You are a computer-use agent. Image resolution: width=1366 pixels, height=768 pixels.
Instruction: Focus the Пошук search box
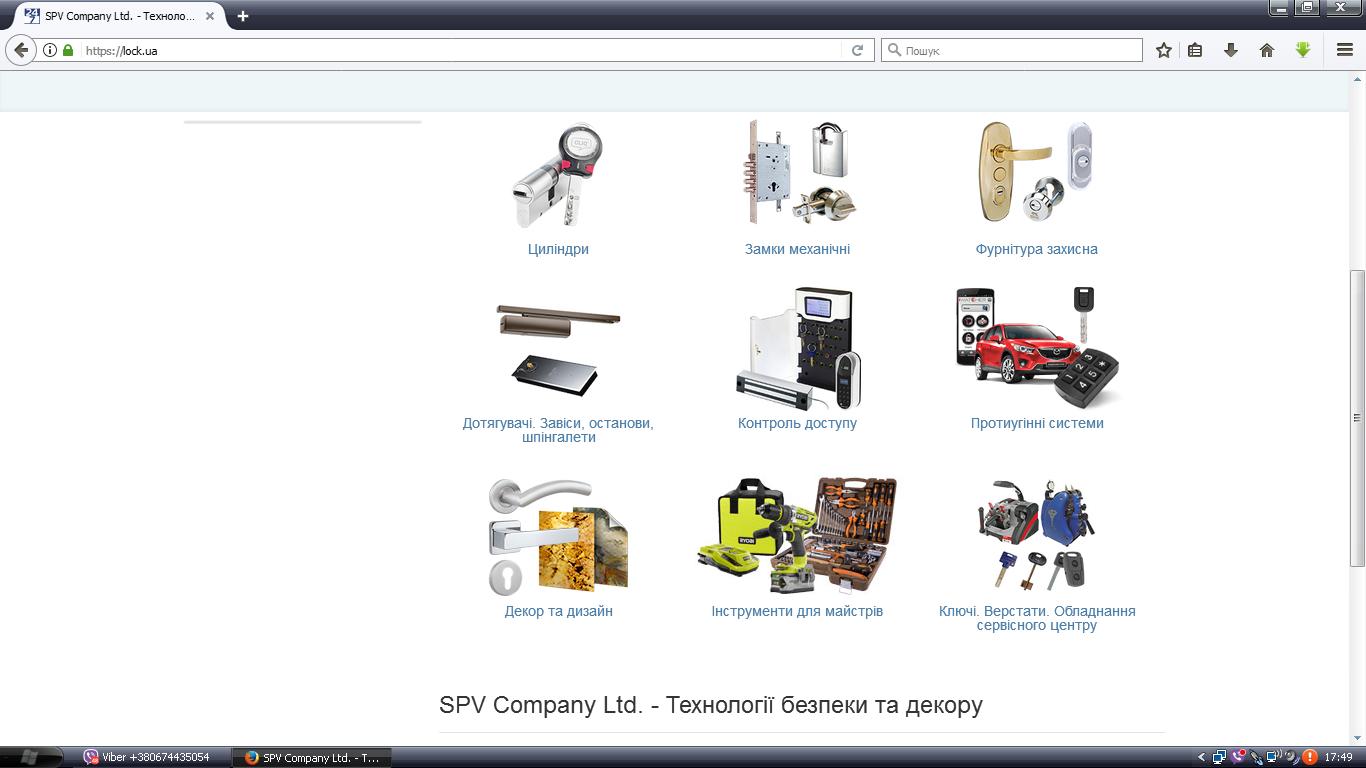click(x=1012, y=50)
